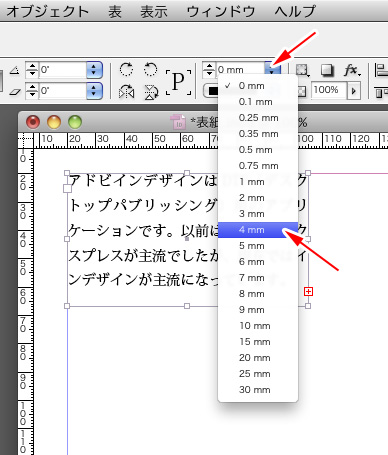388x455 pixels.
Task: Open the opacity 100% slider arrow
Action: [354, 90]
